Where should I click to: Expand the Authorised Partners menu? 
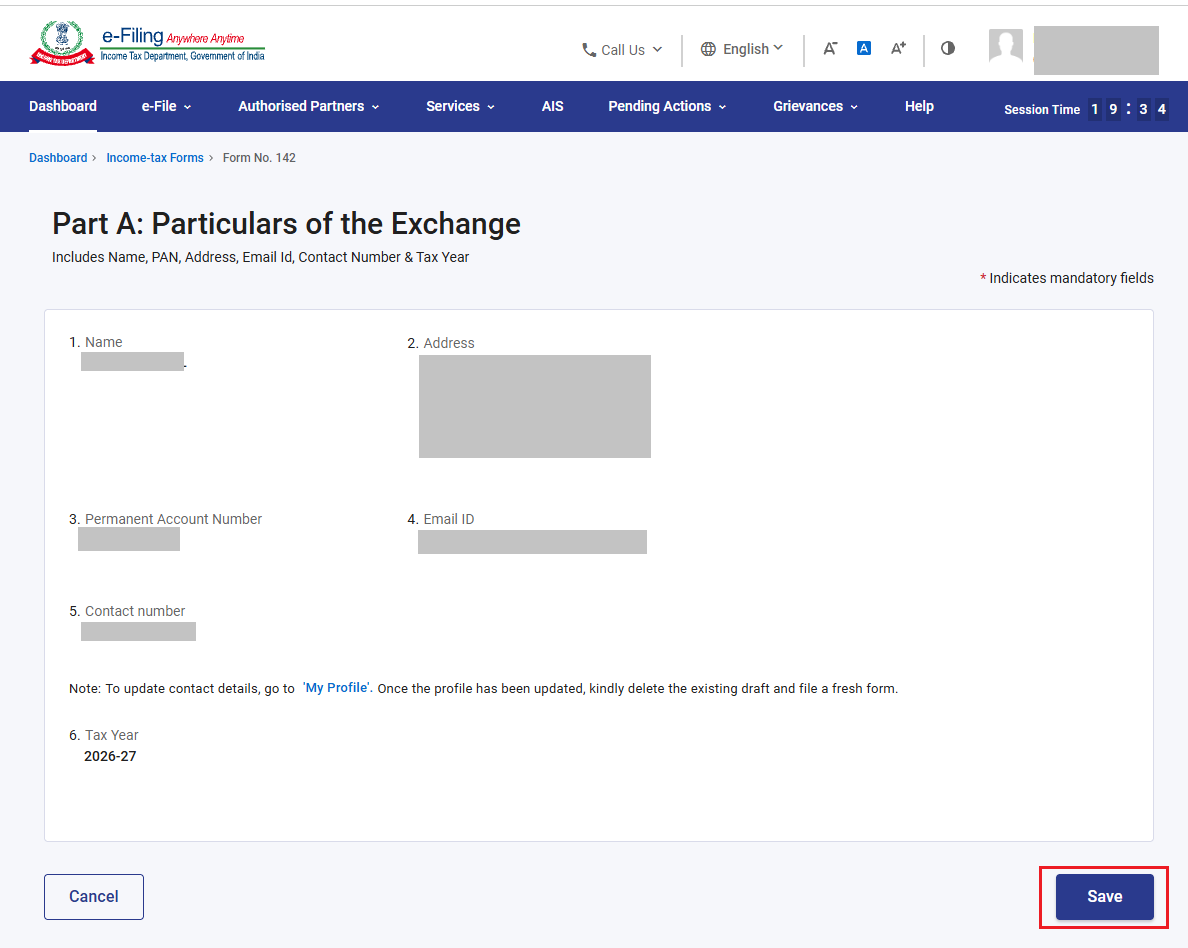coord(308,107)
